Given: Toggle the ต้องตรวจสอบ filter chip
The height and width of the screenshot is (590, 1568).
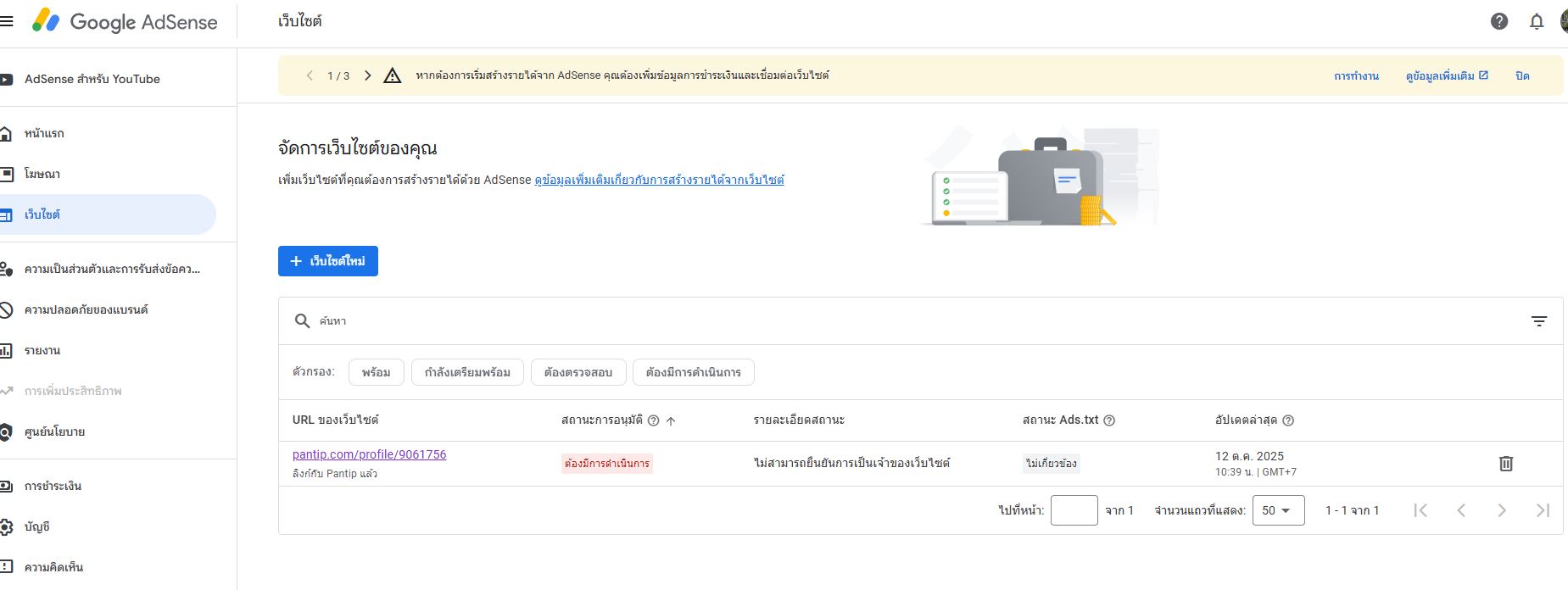Looking at the screenshot, I should click(x=578, y=372).
